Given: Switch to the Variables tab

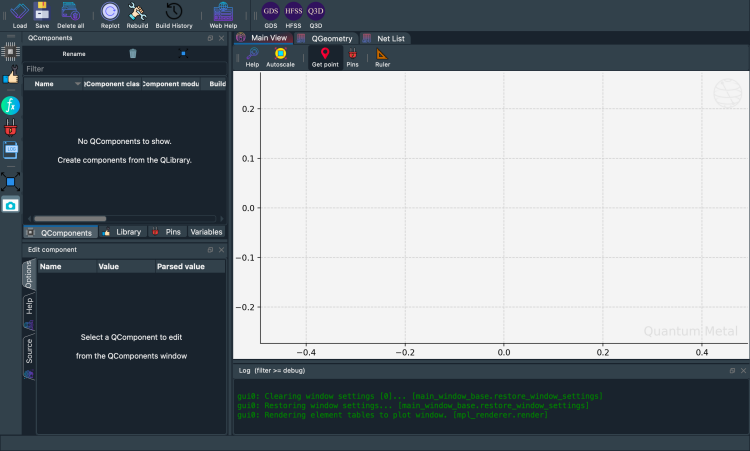Looking at the screenshot, I should point(206,232).
